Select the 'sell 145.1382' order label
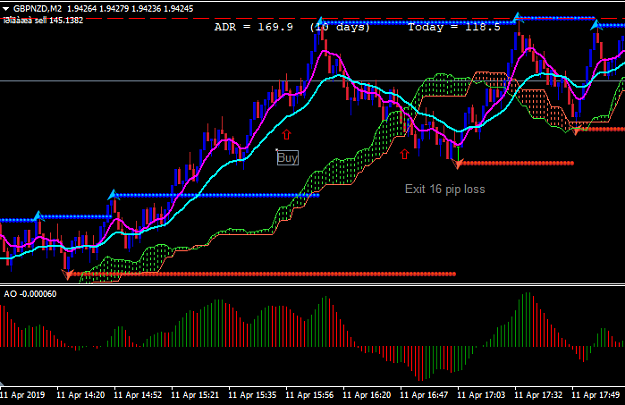Viewport: 625px width, 405px height. 59,20
